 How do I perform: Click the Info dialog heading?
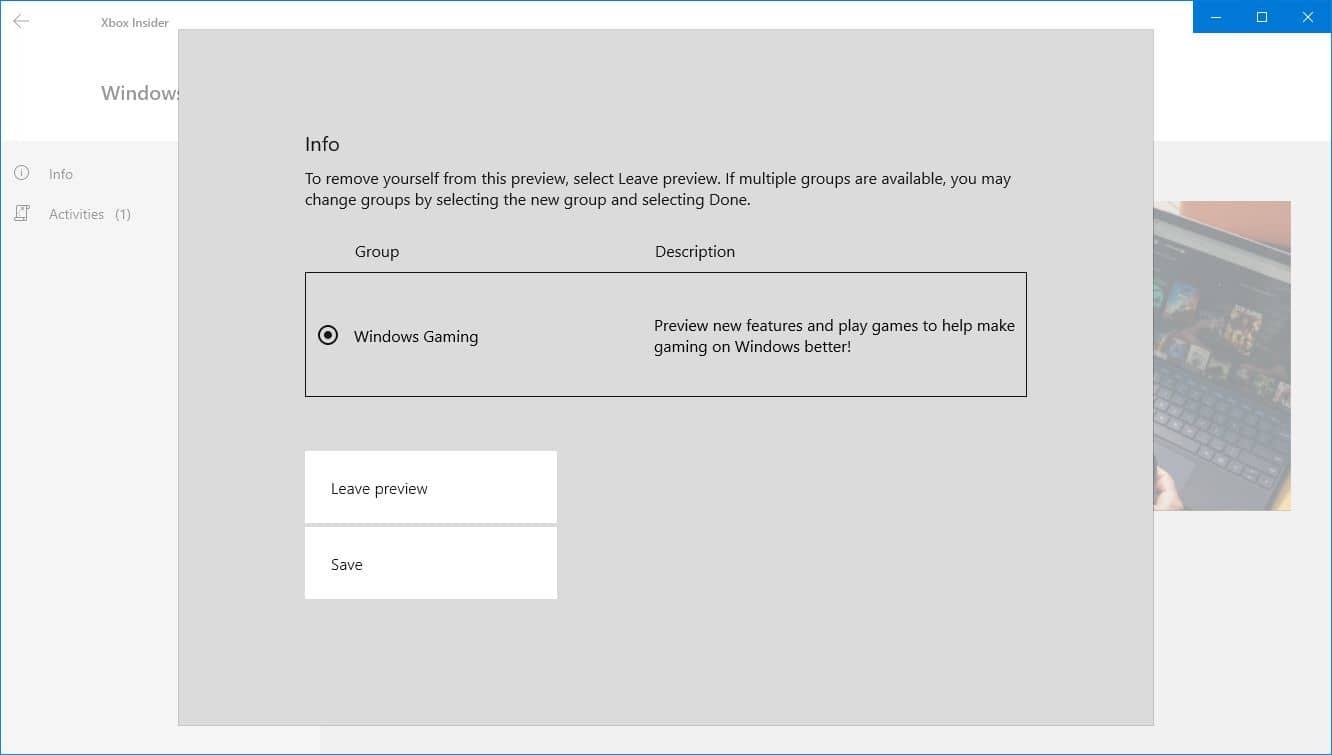322,144
